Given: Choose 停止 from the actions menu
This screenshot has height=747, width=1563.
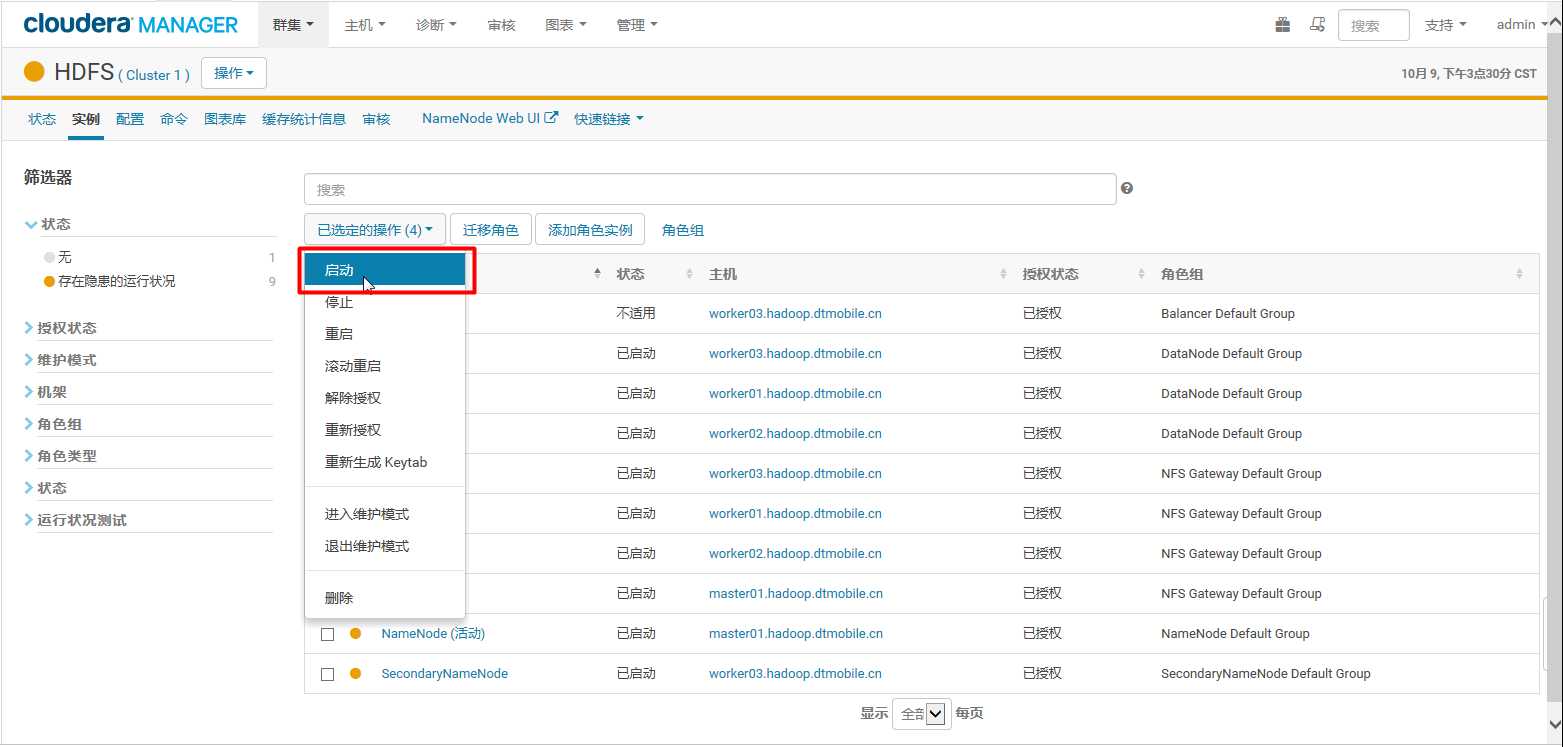Looking at the screenshot, I should click(x=385, y=302).
